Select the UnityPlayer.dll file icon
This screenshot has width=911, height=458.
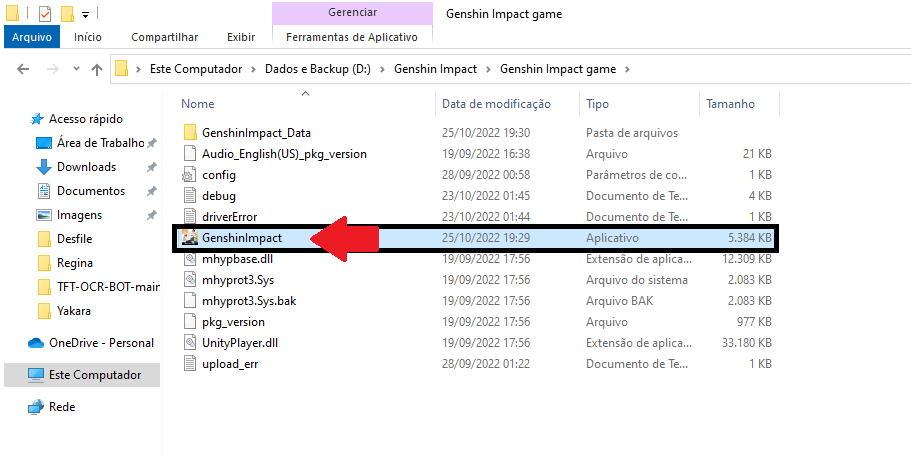click(190, 342)
